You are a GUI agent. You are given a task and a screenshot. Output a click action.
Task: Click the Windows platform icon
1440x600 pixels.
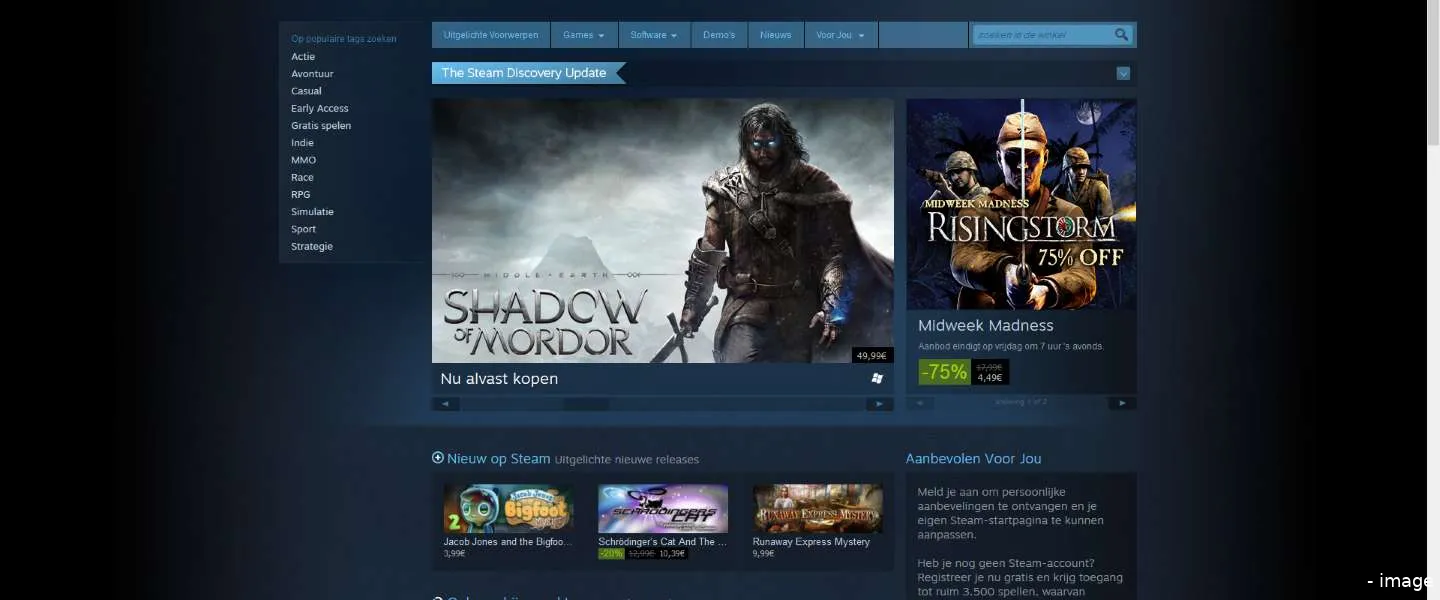877,379
